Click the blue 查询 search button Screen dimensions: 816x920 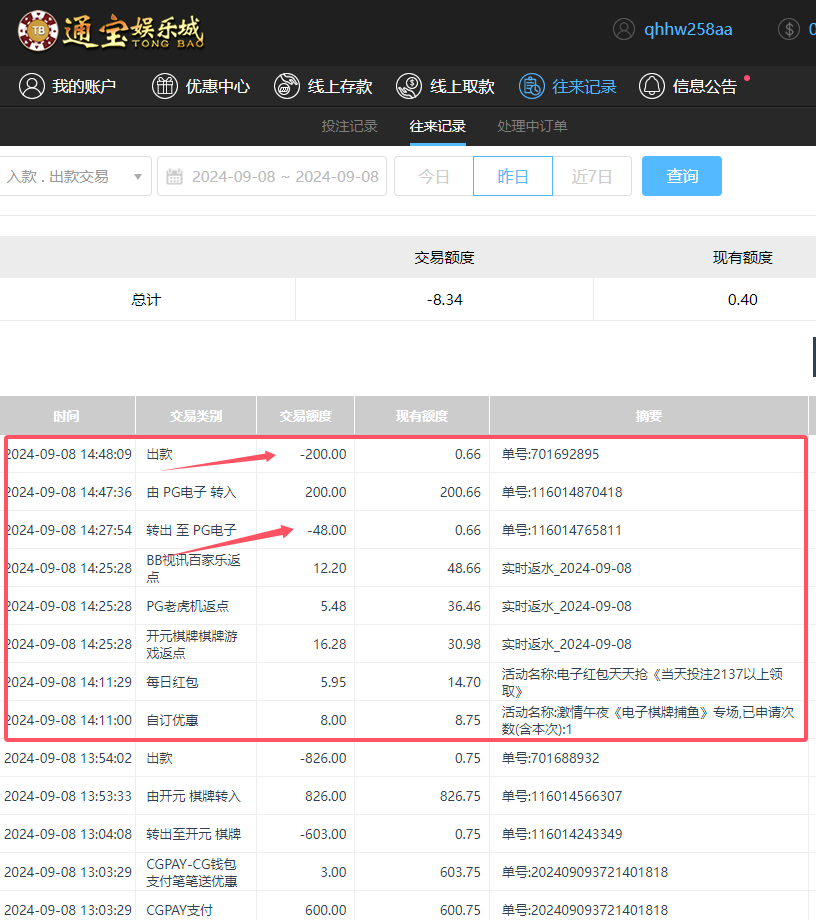tap(681, 176)
